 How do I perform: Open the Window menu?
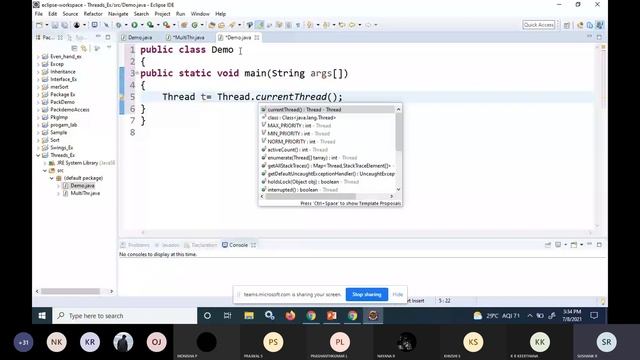click(200, 14)
